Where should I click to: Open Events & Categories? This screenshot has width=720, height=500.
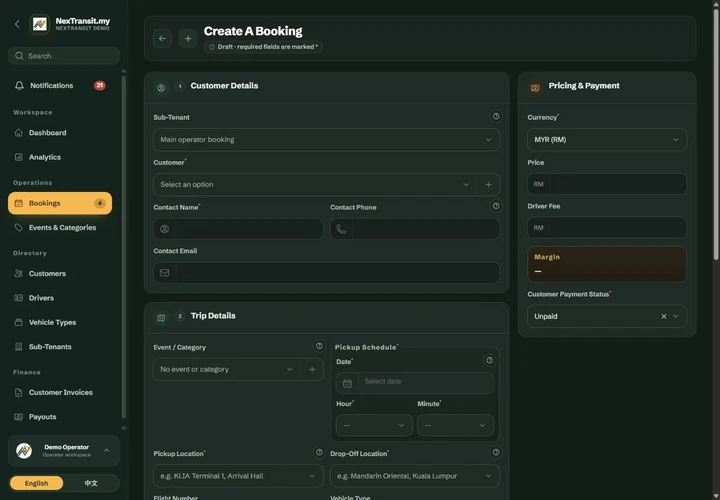60,227
